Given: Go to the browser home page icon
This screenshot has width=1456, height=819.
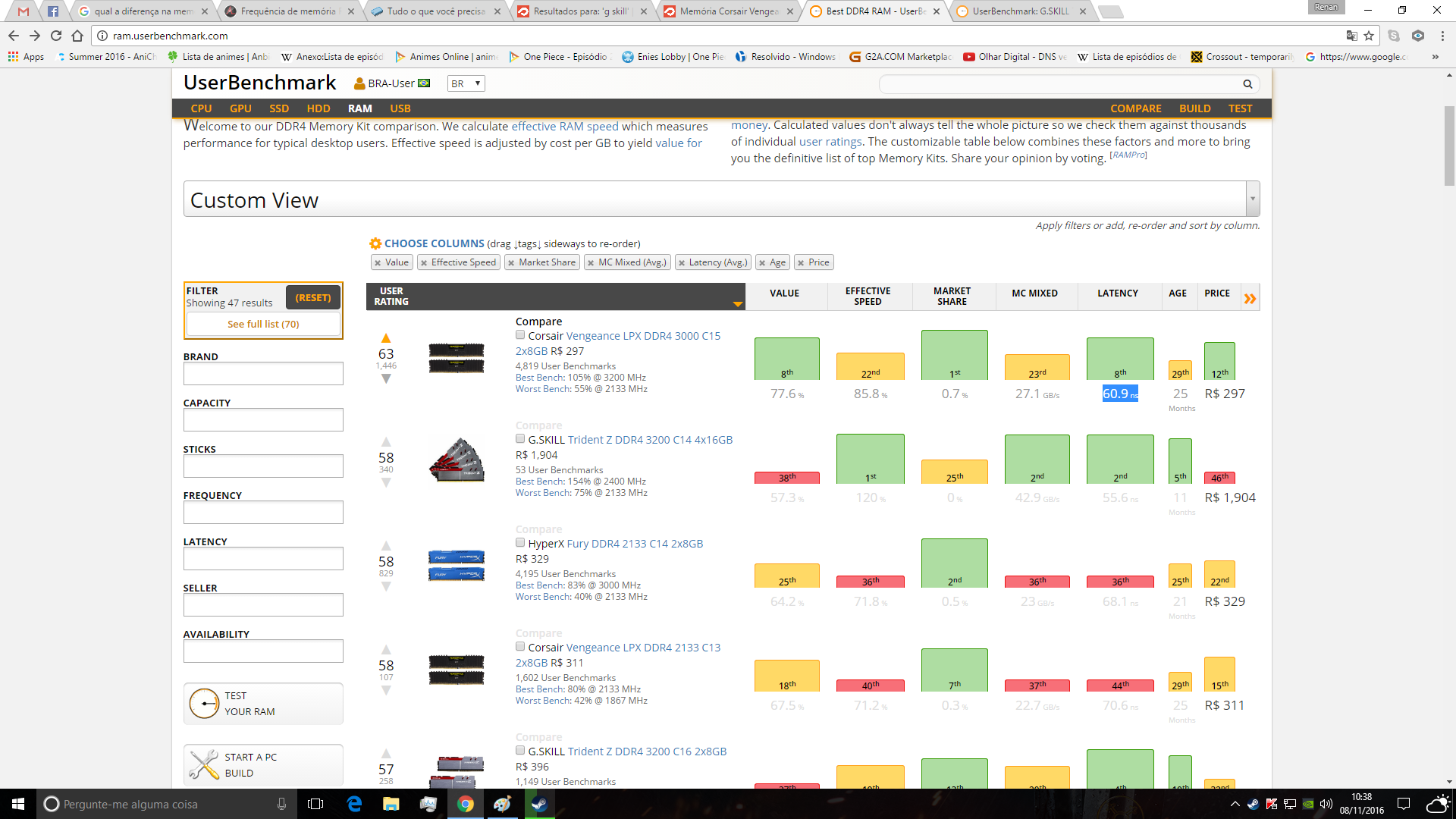Looking at the screenshot, I should pyautogui.click(x=77, y=36).
